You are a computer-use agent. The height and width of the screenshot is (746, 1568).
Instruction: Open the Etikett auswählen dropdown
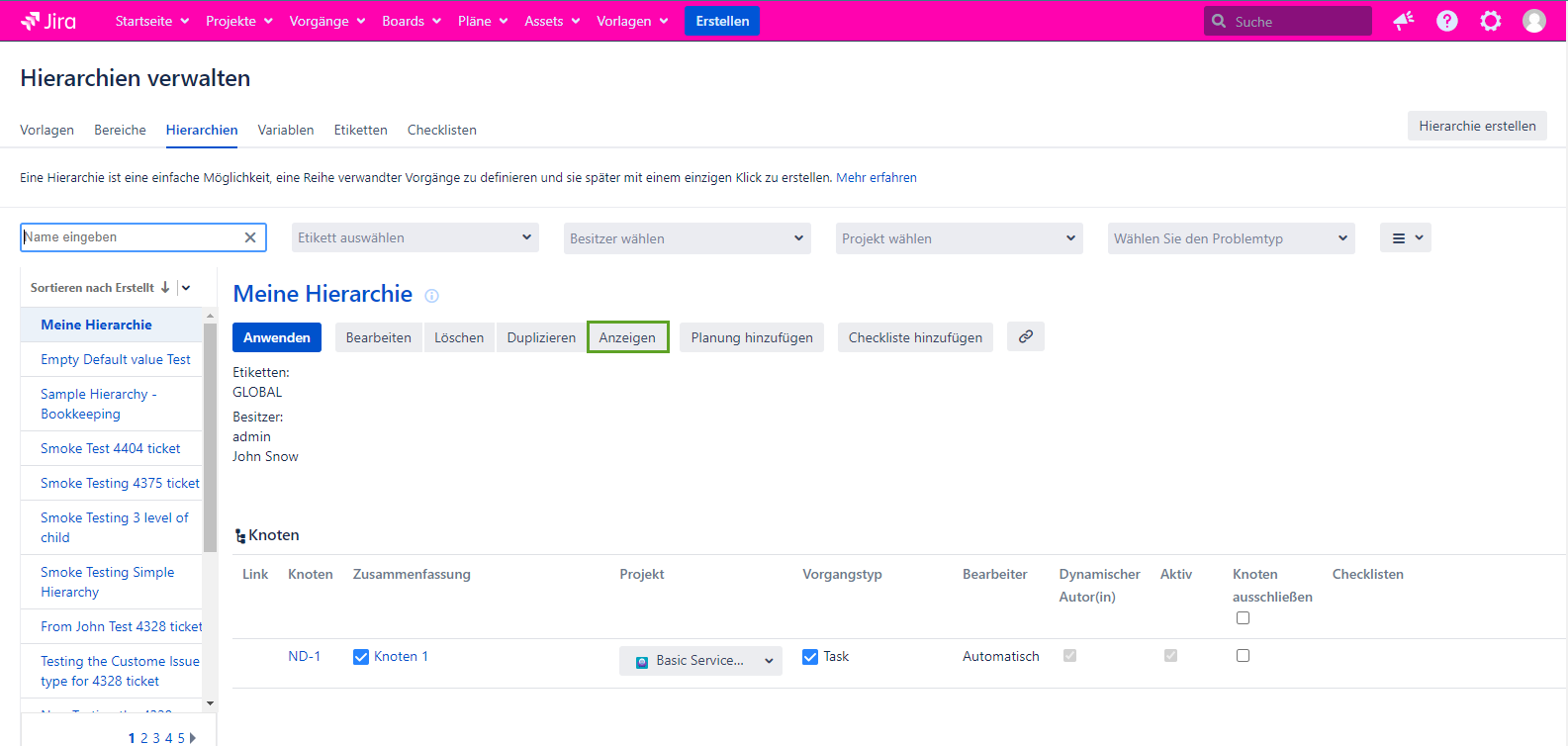[x=415, y=237]
